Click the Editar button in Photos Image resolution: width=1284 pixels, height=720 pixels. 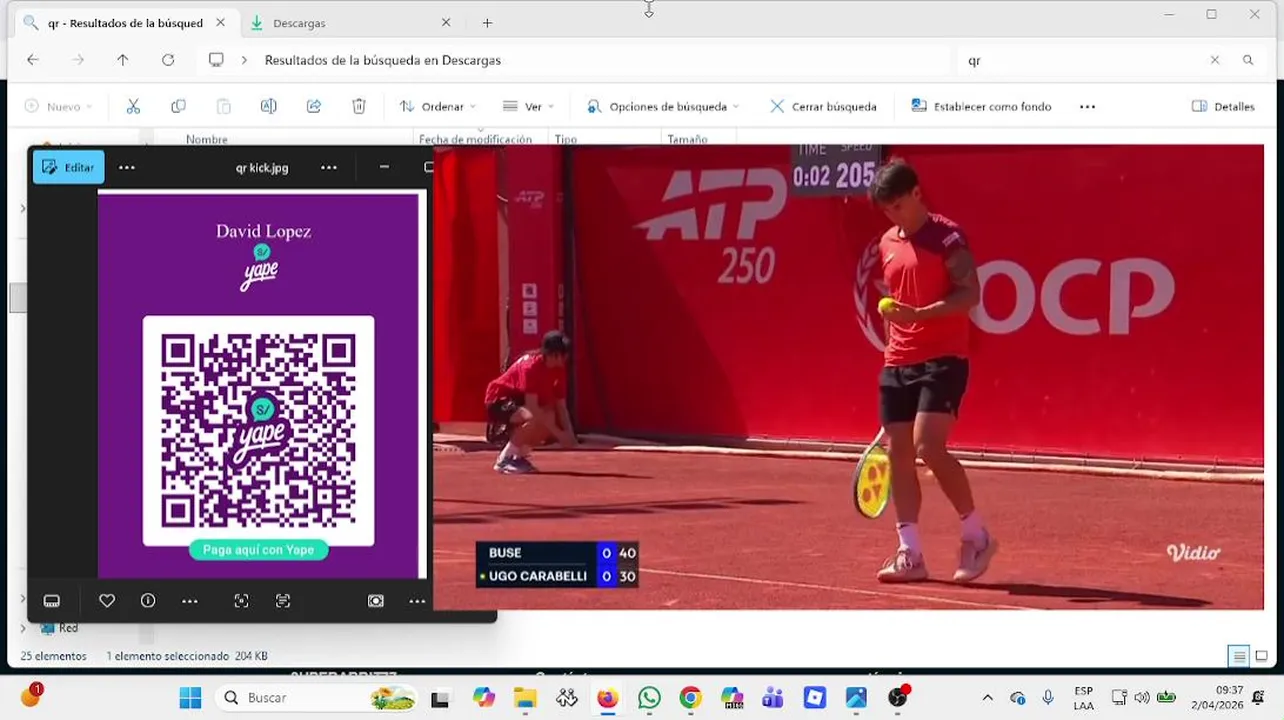click(x=68, y=167)
